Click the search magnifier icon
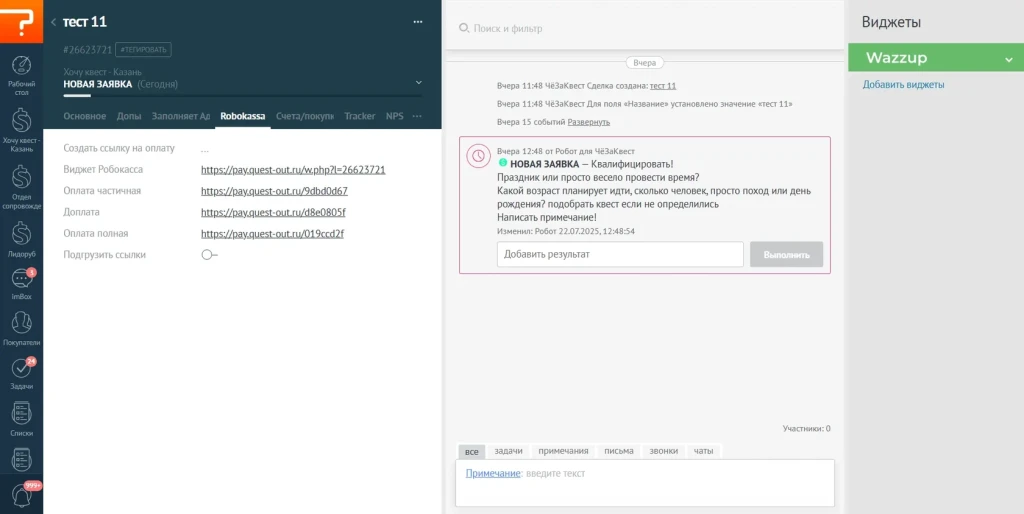 point(464,28)
